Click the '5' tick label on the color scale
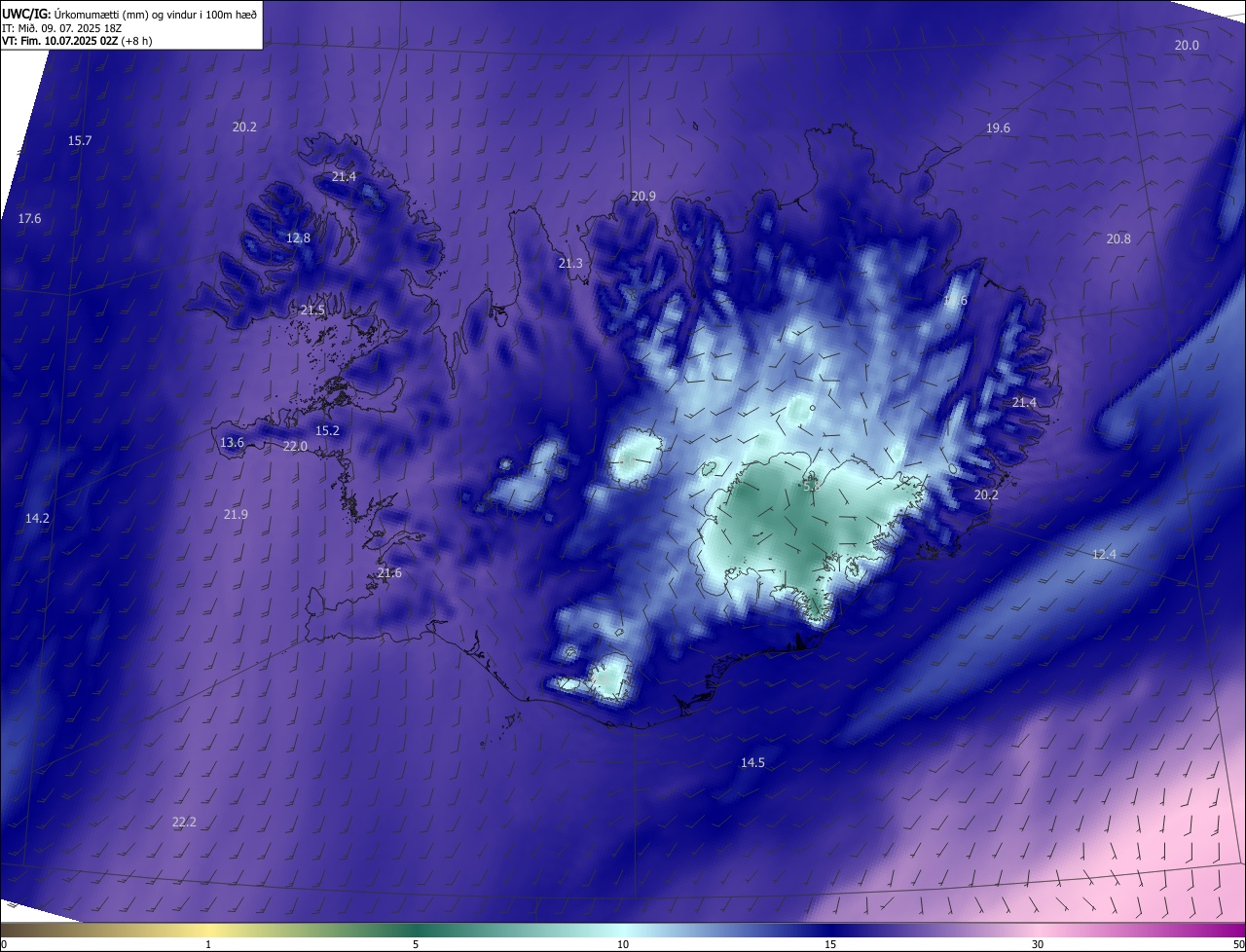 pos(416,944)
